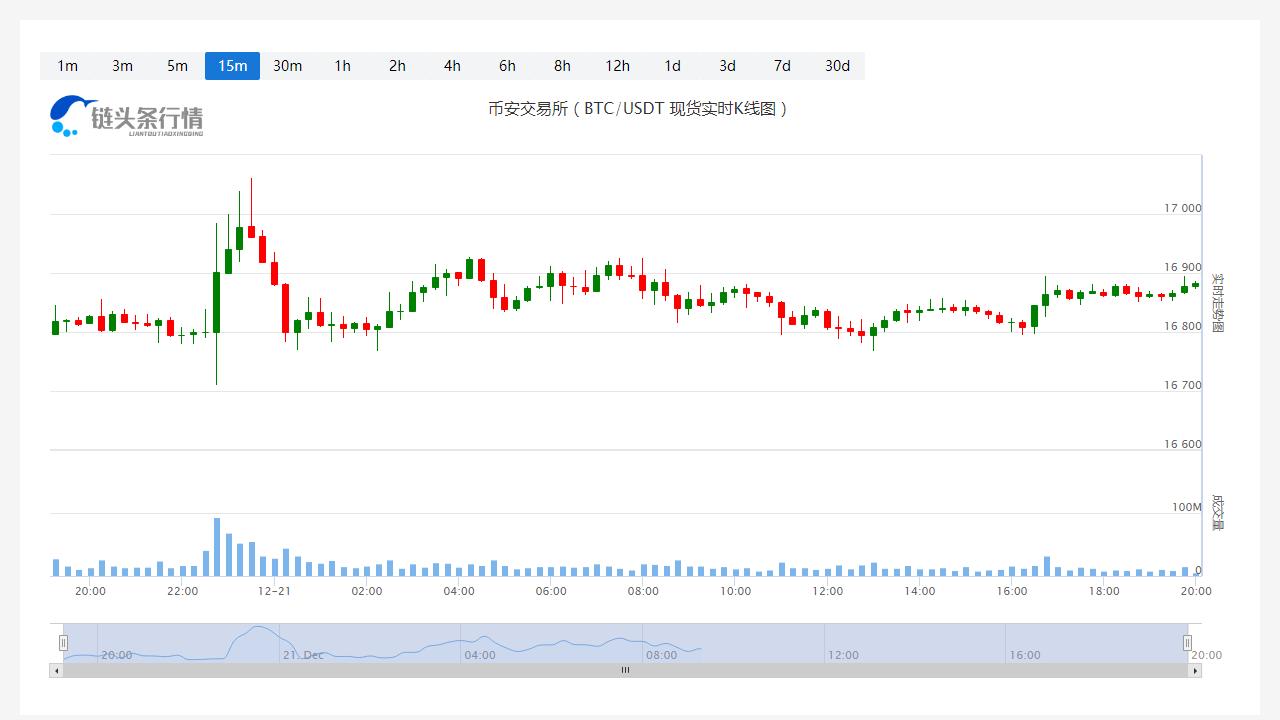Click the chart title 币安交易所 BTC/USDT
The image size is (1280, 720).
tap(640, 109)
